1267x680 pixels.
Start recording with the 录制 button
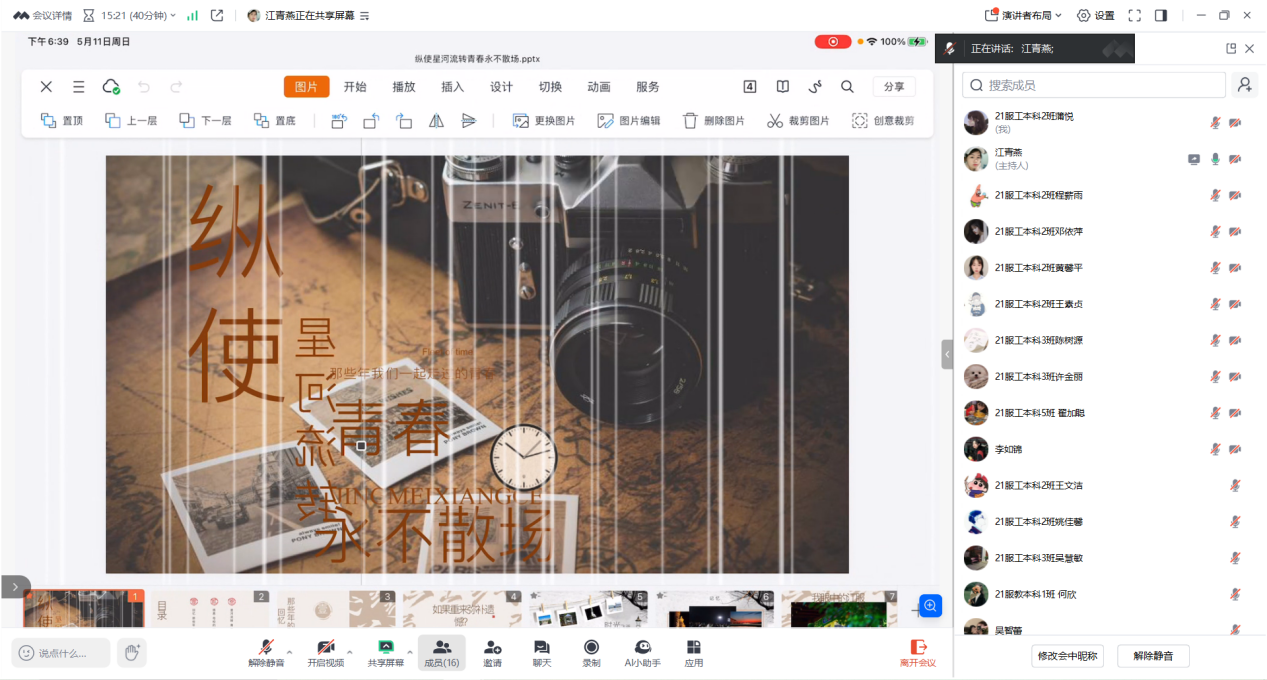tap(591, 652)
